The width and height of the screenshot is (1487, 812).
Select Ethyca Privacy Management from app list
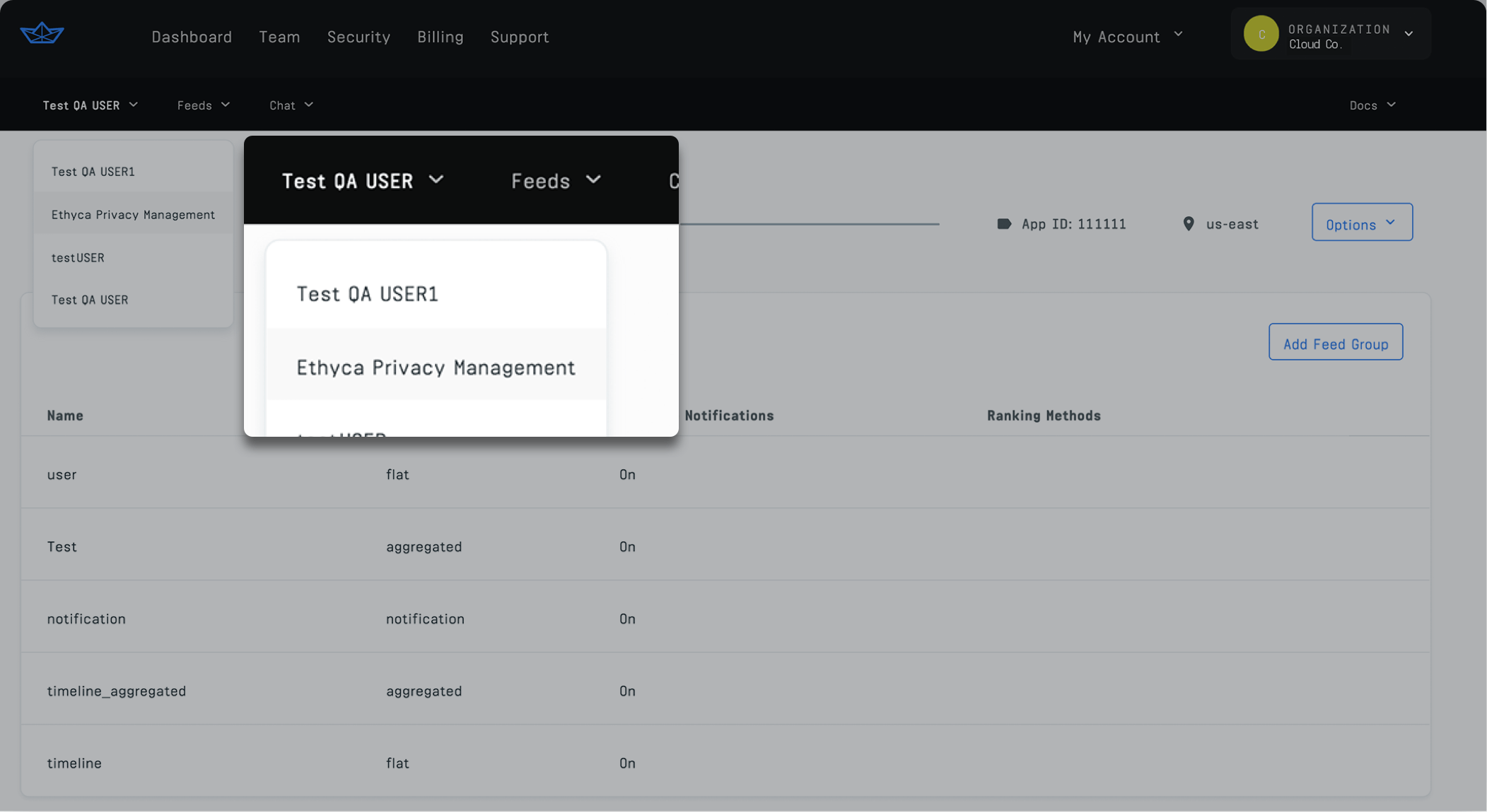133,215
